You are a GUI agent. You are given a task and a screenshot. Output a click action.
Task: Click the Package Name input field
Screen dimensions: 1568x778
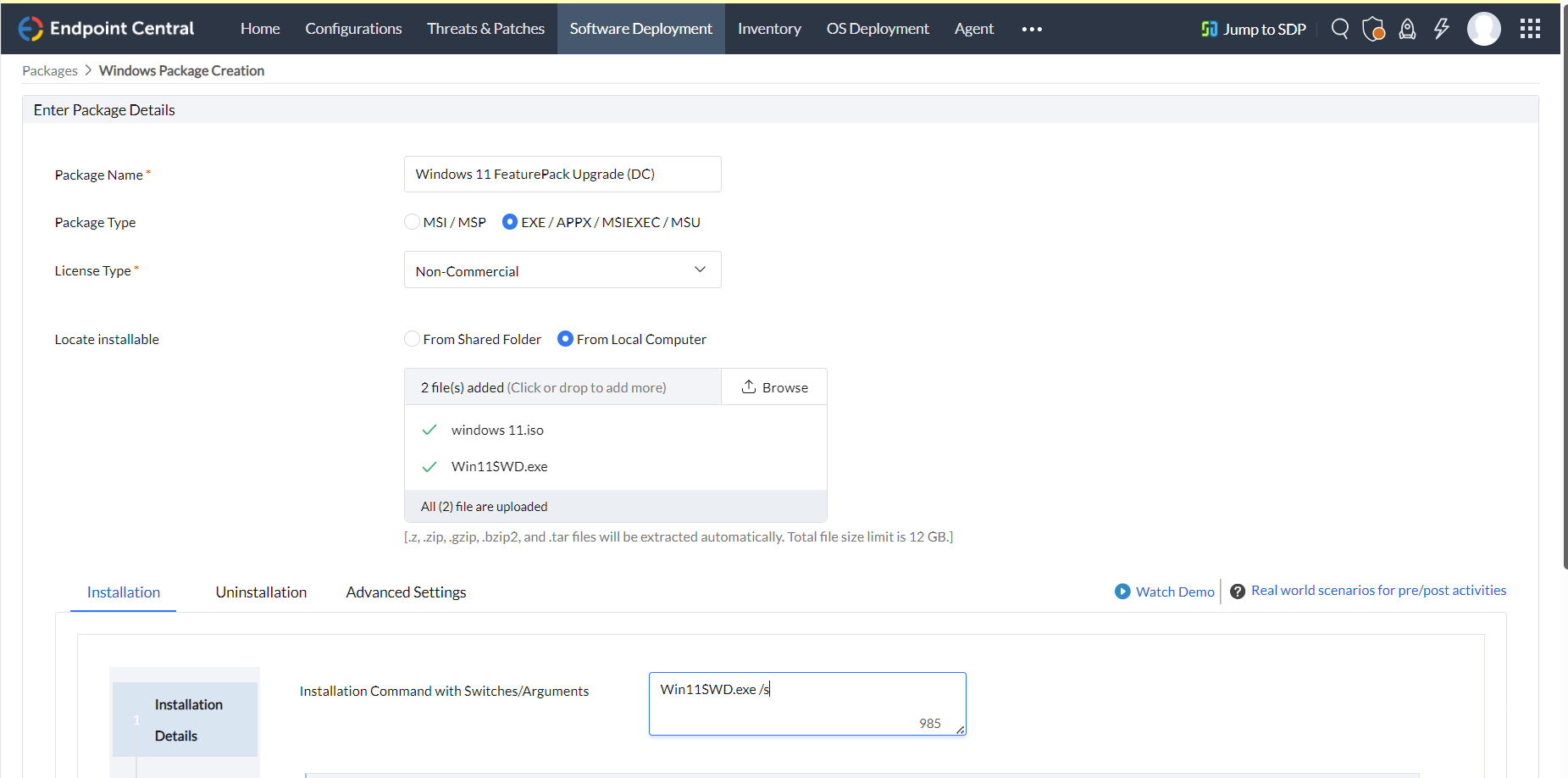[562, 174]
